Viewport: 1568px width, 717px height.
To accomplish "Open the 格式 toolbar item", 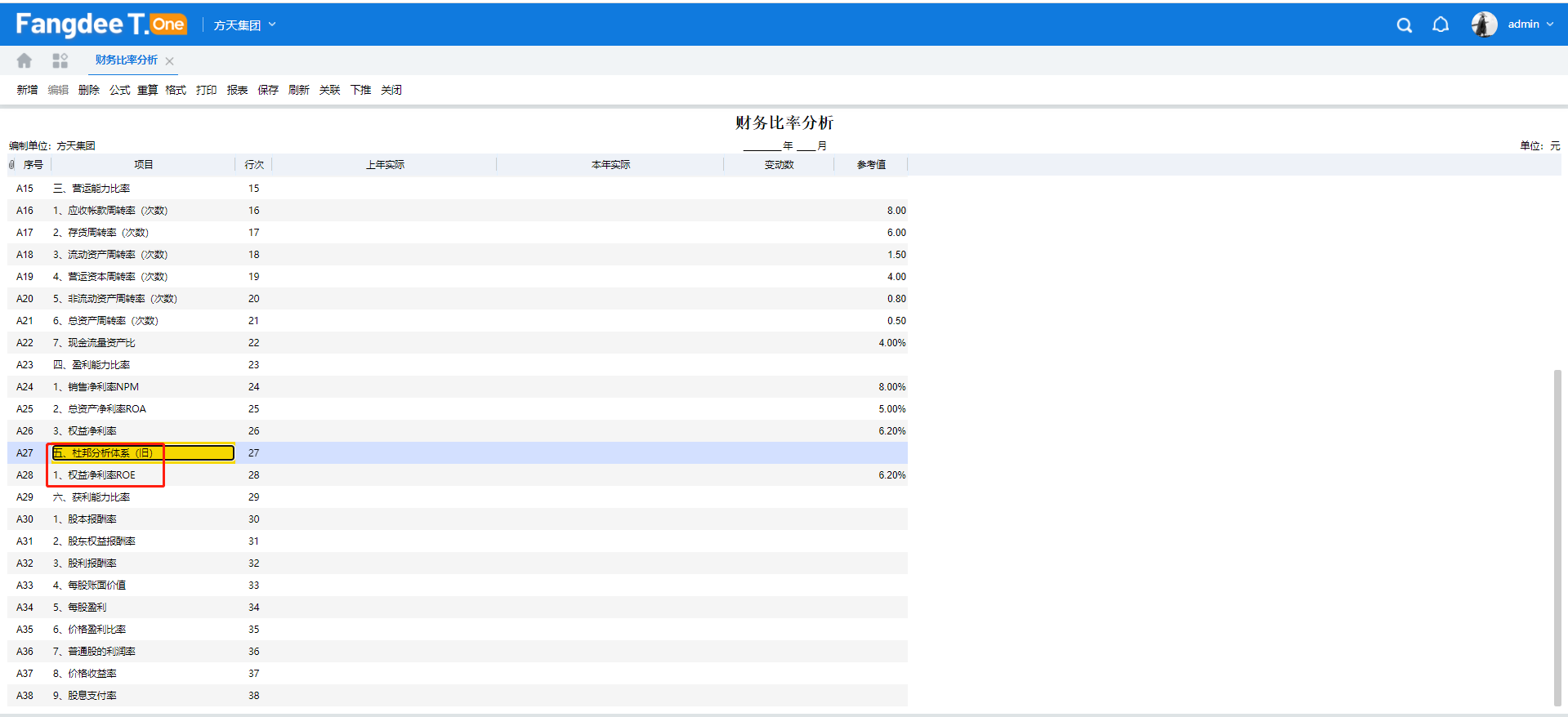I will tap(176, 90).
